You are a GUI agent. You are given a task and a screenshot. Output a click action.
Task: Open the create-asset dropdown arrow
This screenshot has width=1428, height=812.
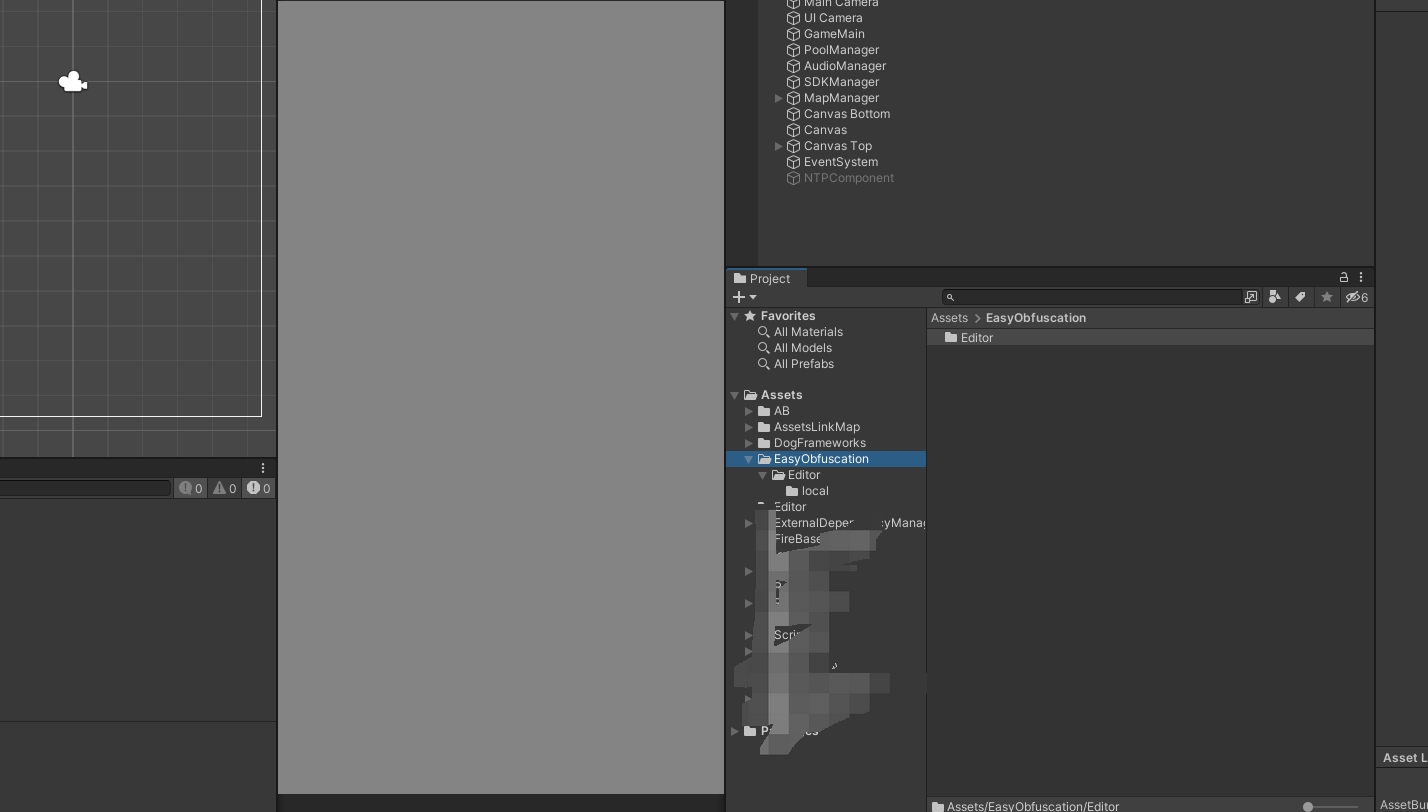pos(753,297)
